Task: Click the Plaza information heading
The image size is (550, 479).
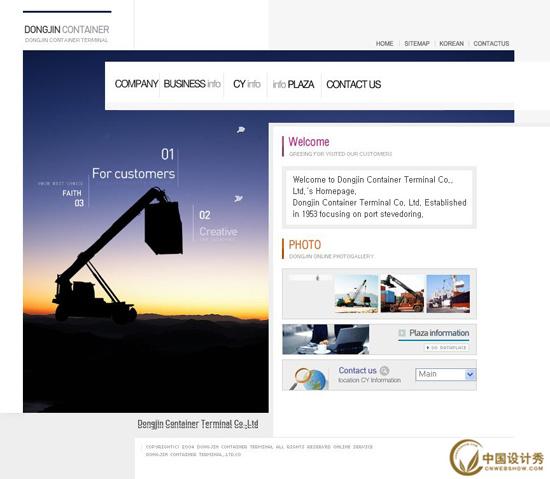Action: [x=439, y=333]
